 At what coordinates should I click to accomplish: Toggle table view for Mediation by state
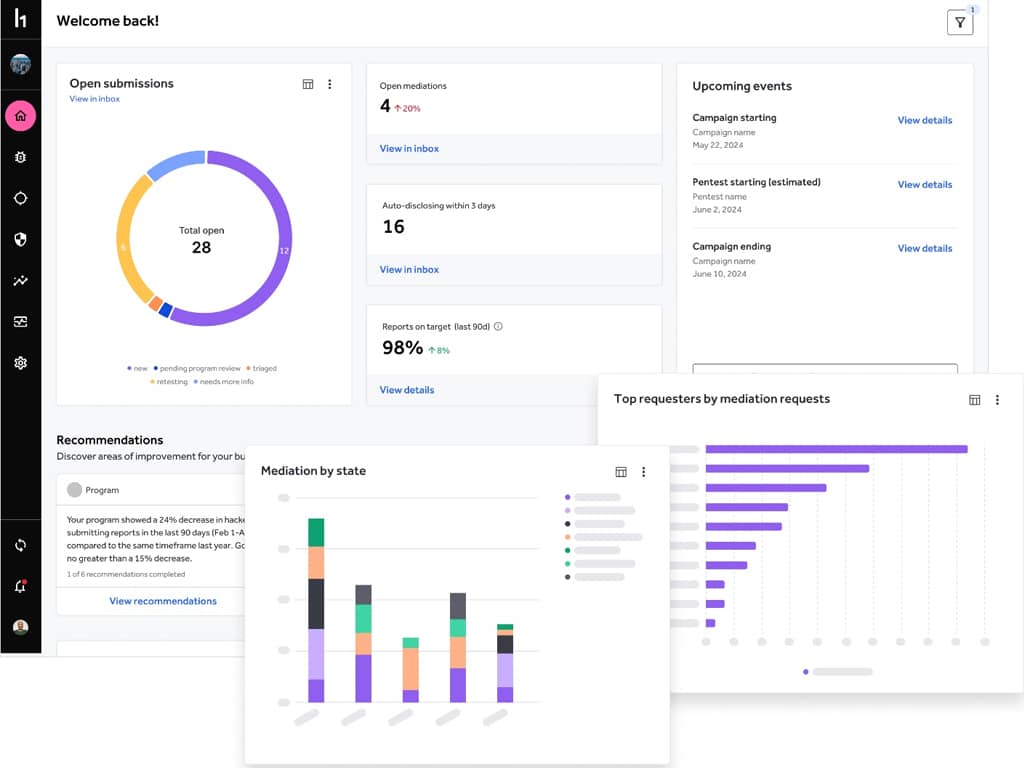click(621, 472)
